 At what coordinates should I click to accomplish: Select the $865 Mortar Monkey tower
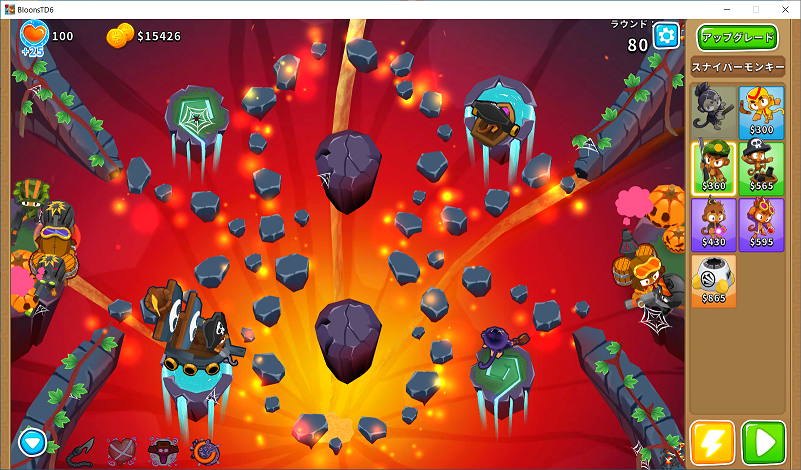click(x=714, y=280)
